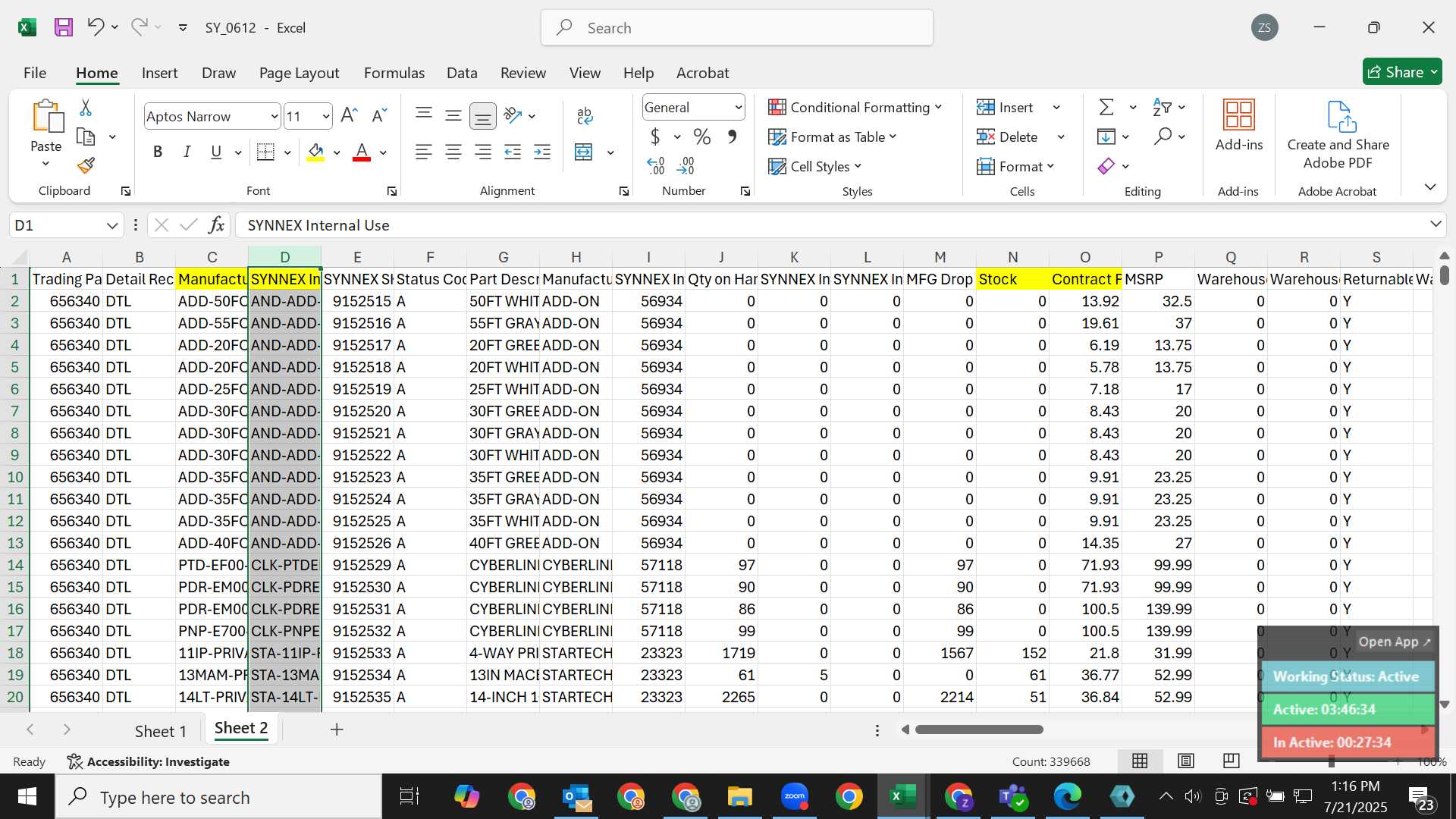This screenshot has width=1456, height=819.
Task: Expand Format as Table dropdown
Action: (893, 136)
